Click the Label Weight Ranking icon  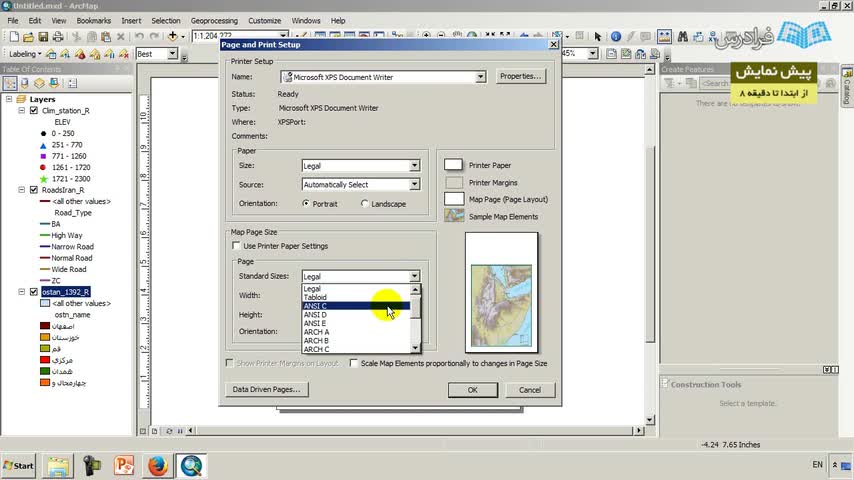80,54
